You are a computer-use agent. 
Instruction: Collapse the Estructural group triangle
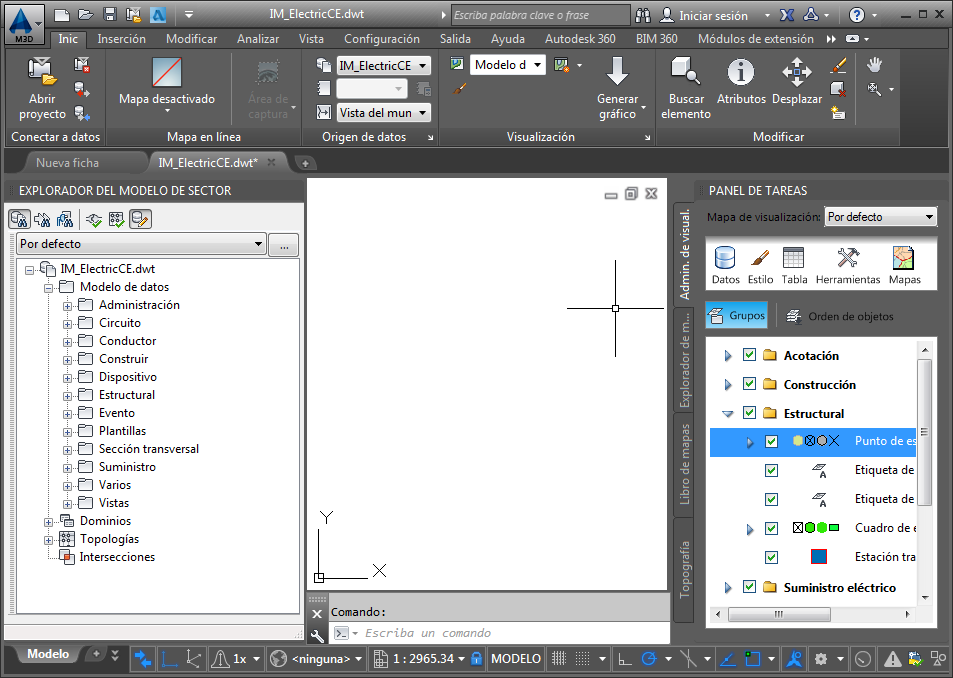pyautogui.click(x=728, y=414)
